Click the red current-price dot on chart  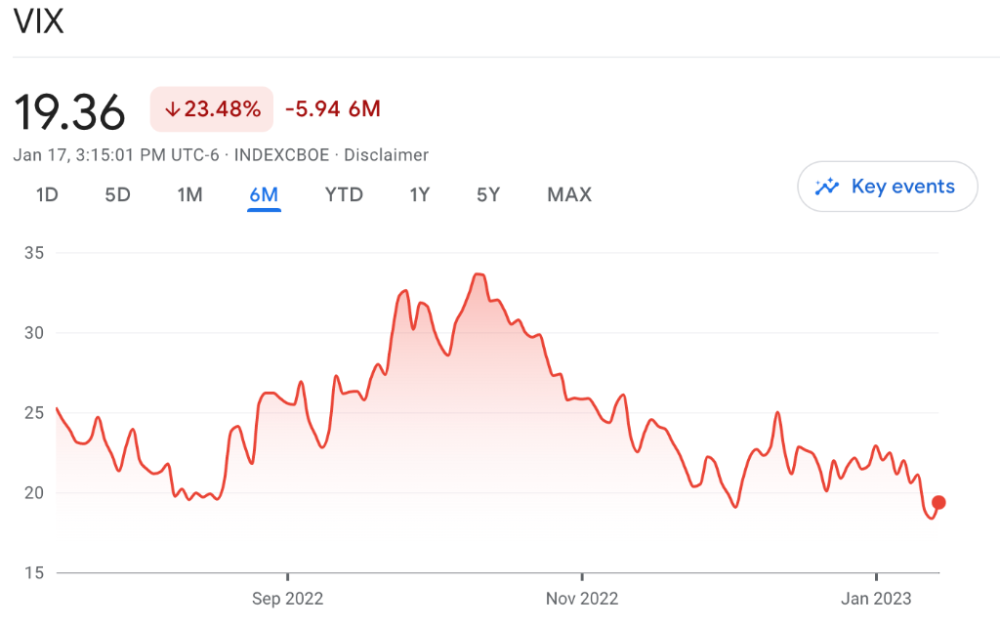(938, 503)
